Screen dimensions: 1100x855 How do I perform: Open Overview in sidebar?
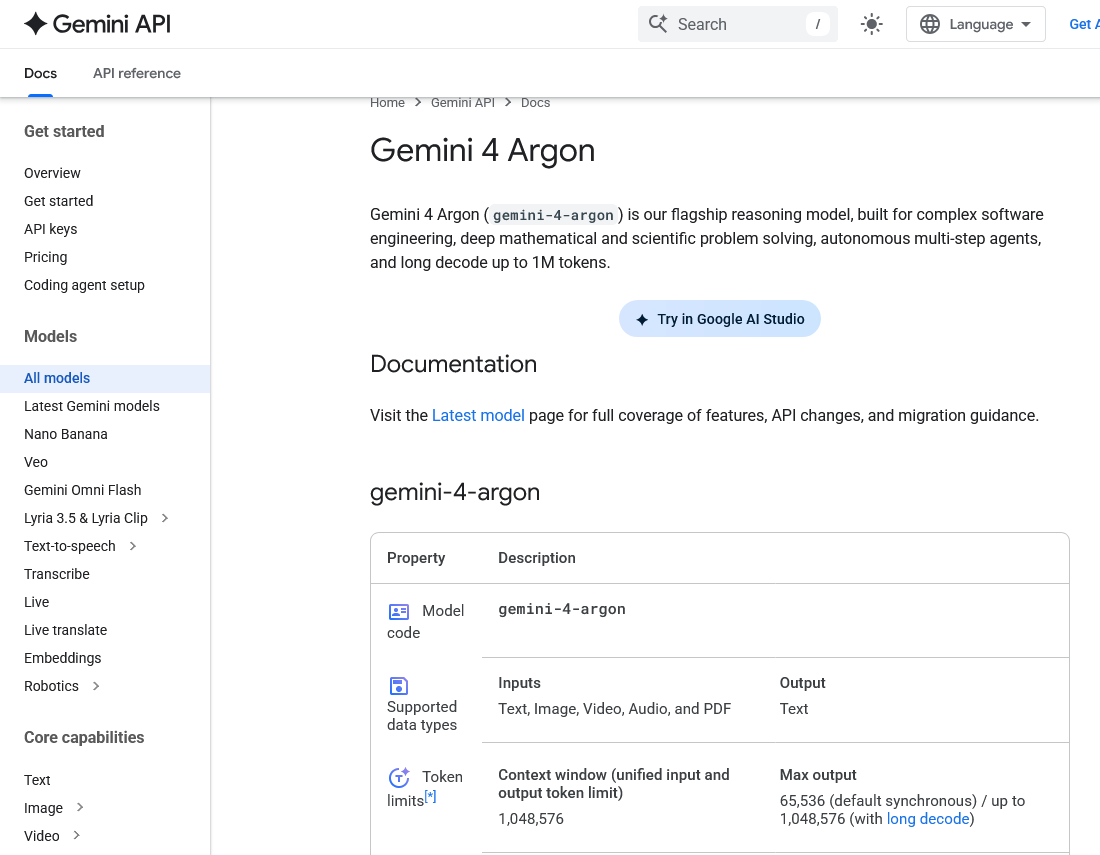[x=52, y=173]
